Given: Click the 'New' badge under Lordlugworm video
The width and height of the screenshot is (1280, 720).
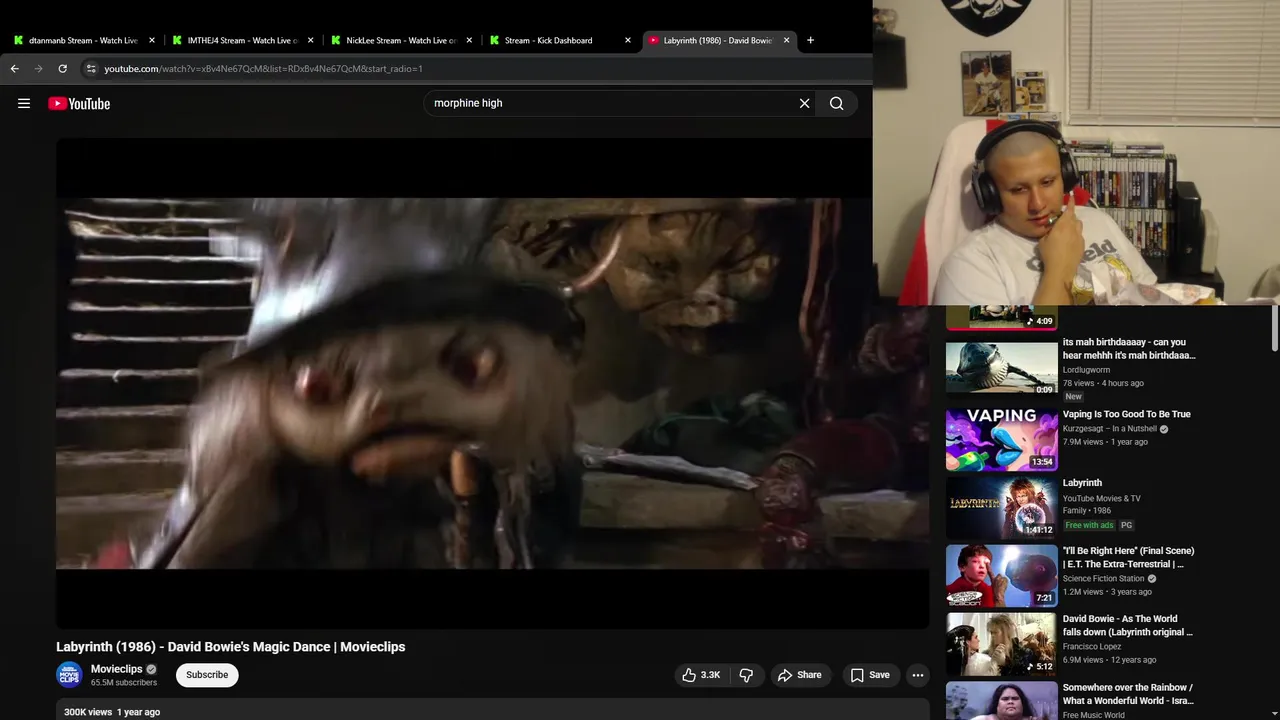Looking at the screenshot, I should [1073, 396].
